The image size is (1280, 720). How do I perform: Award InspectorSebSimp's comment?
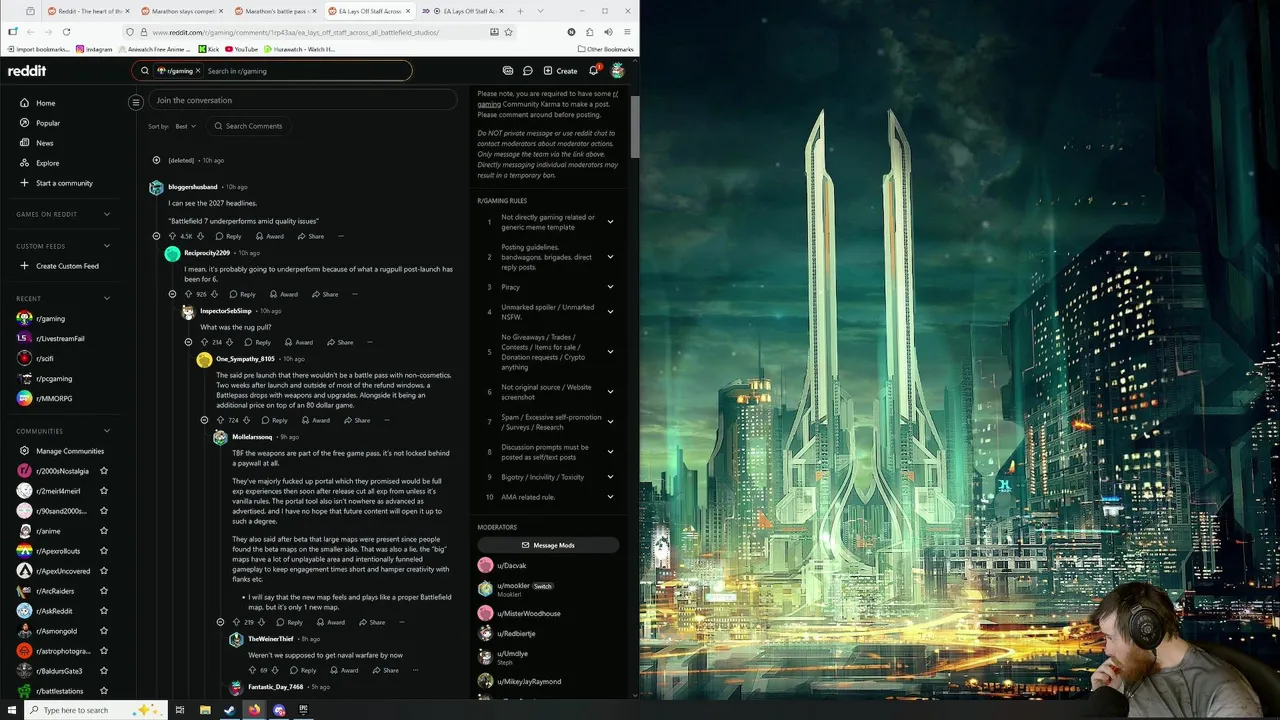[299, 342]
